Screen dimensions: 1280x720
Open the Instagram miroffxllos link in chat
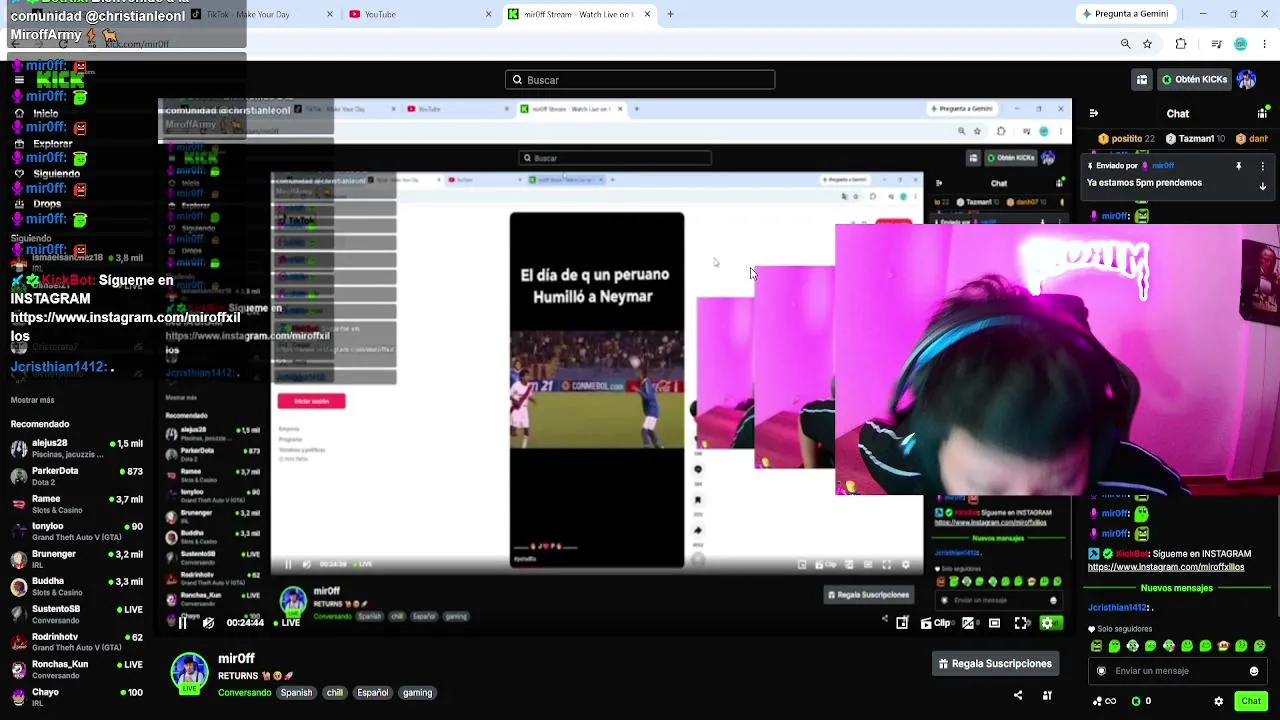(1166, 567)
